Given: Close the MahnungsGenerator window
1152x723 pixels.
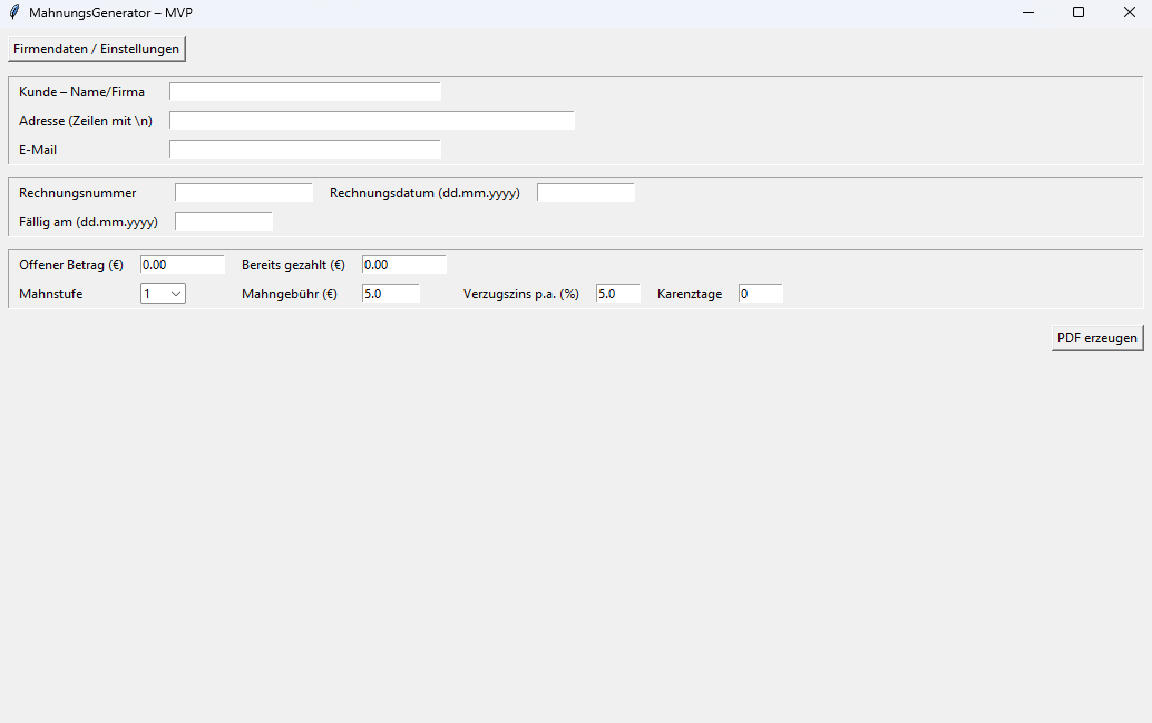Looking at the screenshot, I should 1128,12.
